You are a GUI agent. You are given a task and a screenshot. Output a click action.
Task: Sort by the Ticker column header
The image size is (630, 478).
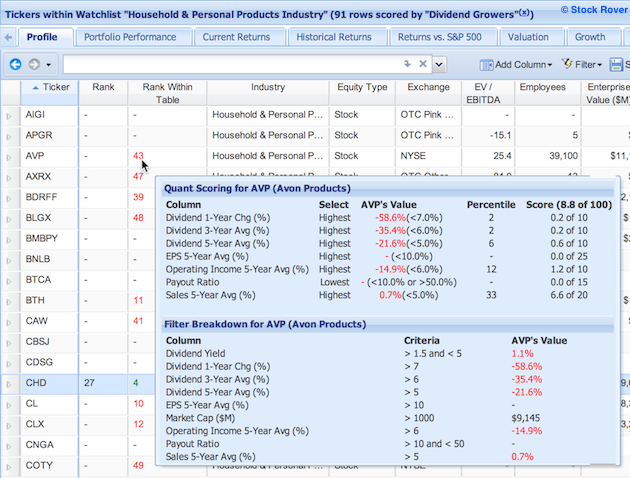(x=49, y=93)
